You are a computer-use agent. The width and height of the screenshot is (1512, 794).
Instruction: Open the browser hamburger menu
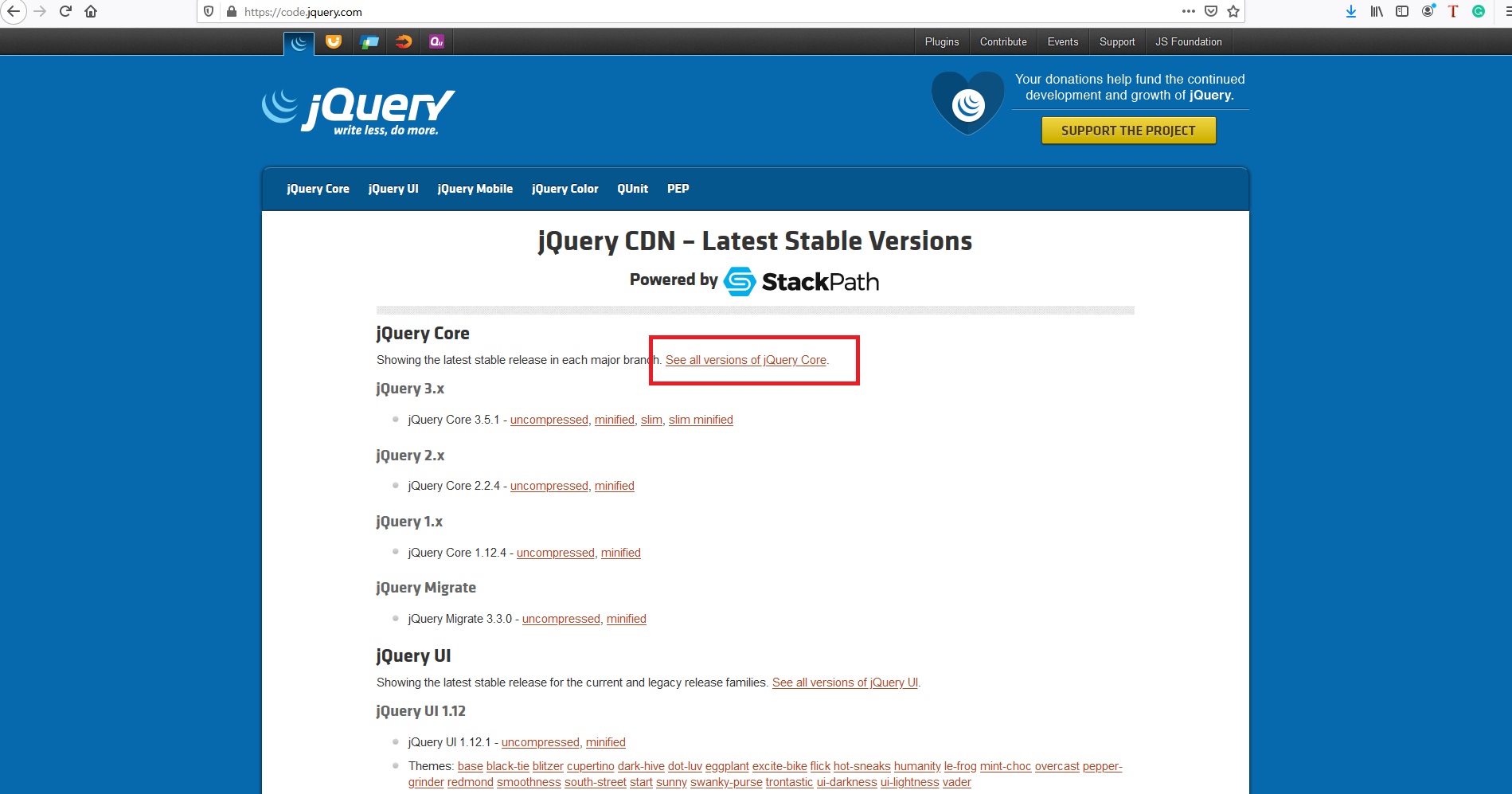click(x=1507, y=11)
